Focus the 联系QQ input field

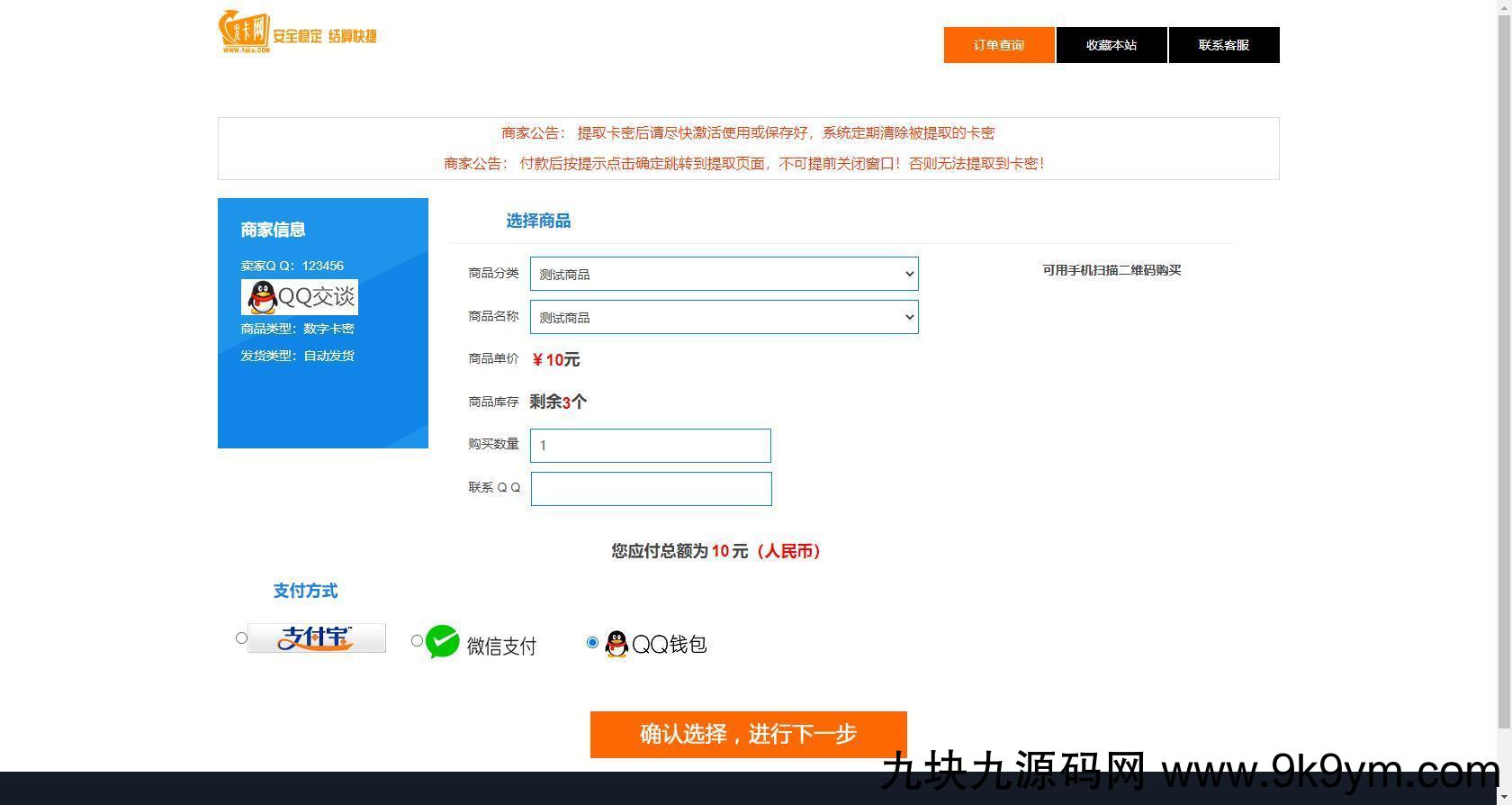click(x=651, y=489)
